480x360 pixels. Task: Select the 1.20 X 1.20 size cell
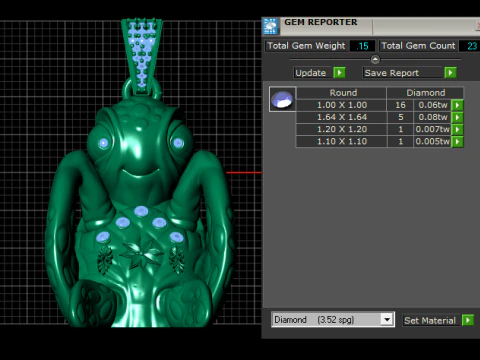tap(341, 129)
